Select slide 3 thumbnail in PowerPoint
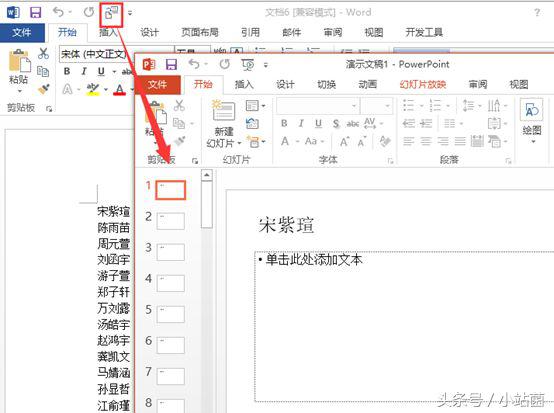This screenshot has width=554, height=413. point(171,252)
